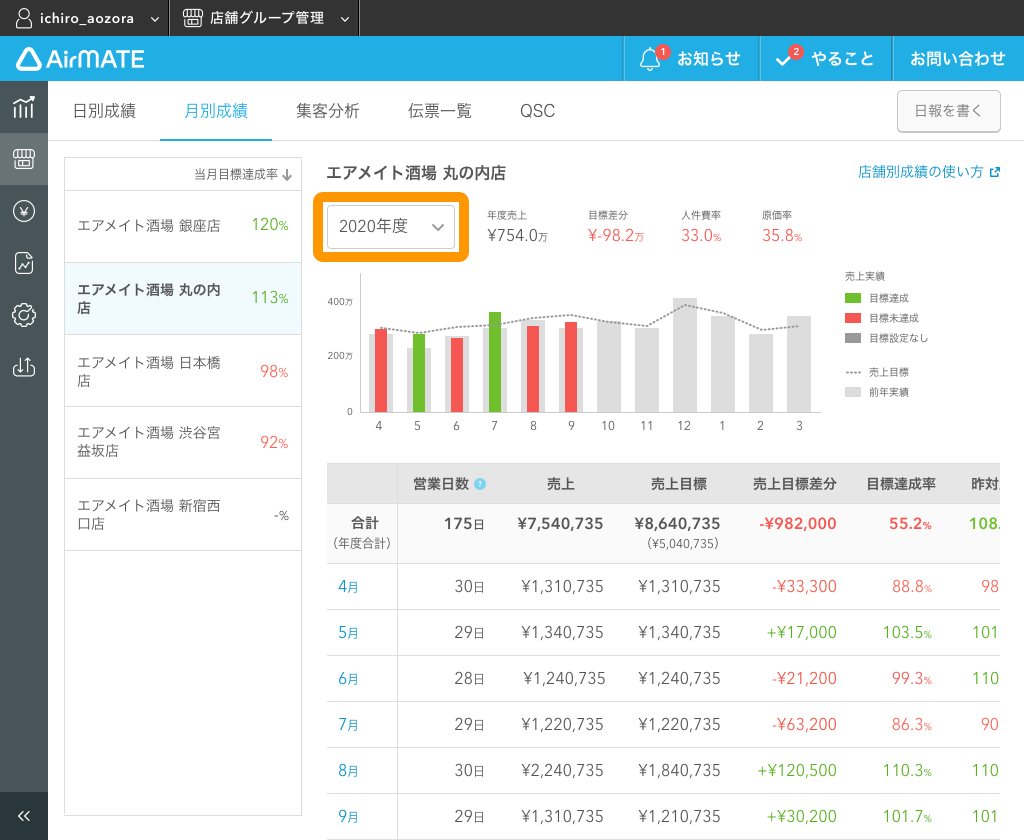Click the 営業日数 help question icon
Screen dimensions: 1024x840
coord(480,484)
